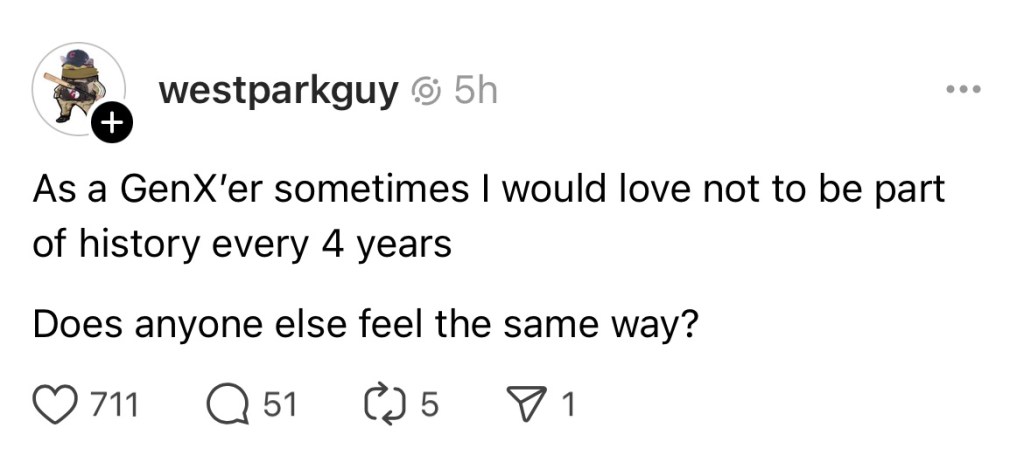
Task: Open the three-dot more options menu
Action: pyautogui.click(x=964, y=91)
